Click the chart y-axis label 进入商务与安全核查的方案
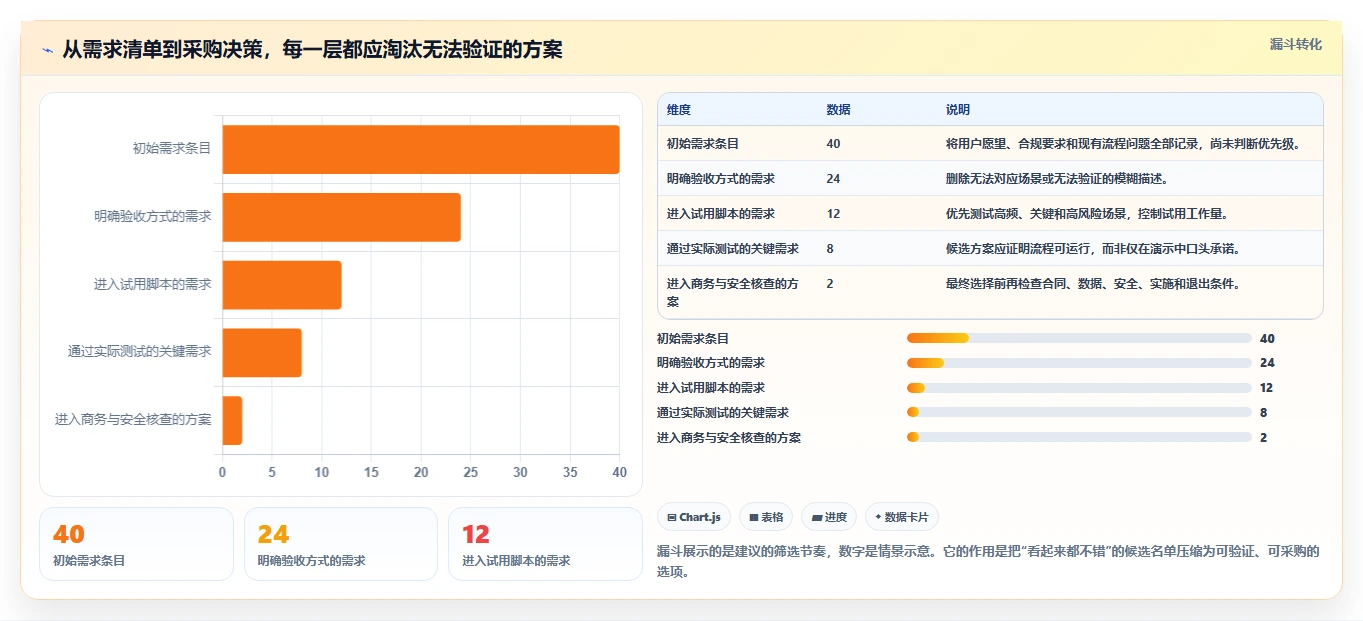The height and width of the screenshot is (621, 1363). pyautogui.click(x=133, y=420)
